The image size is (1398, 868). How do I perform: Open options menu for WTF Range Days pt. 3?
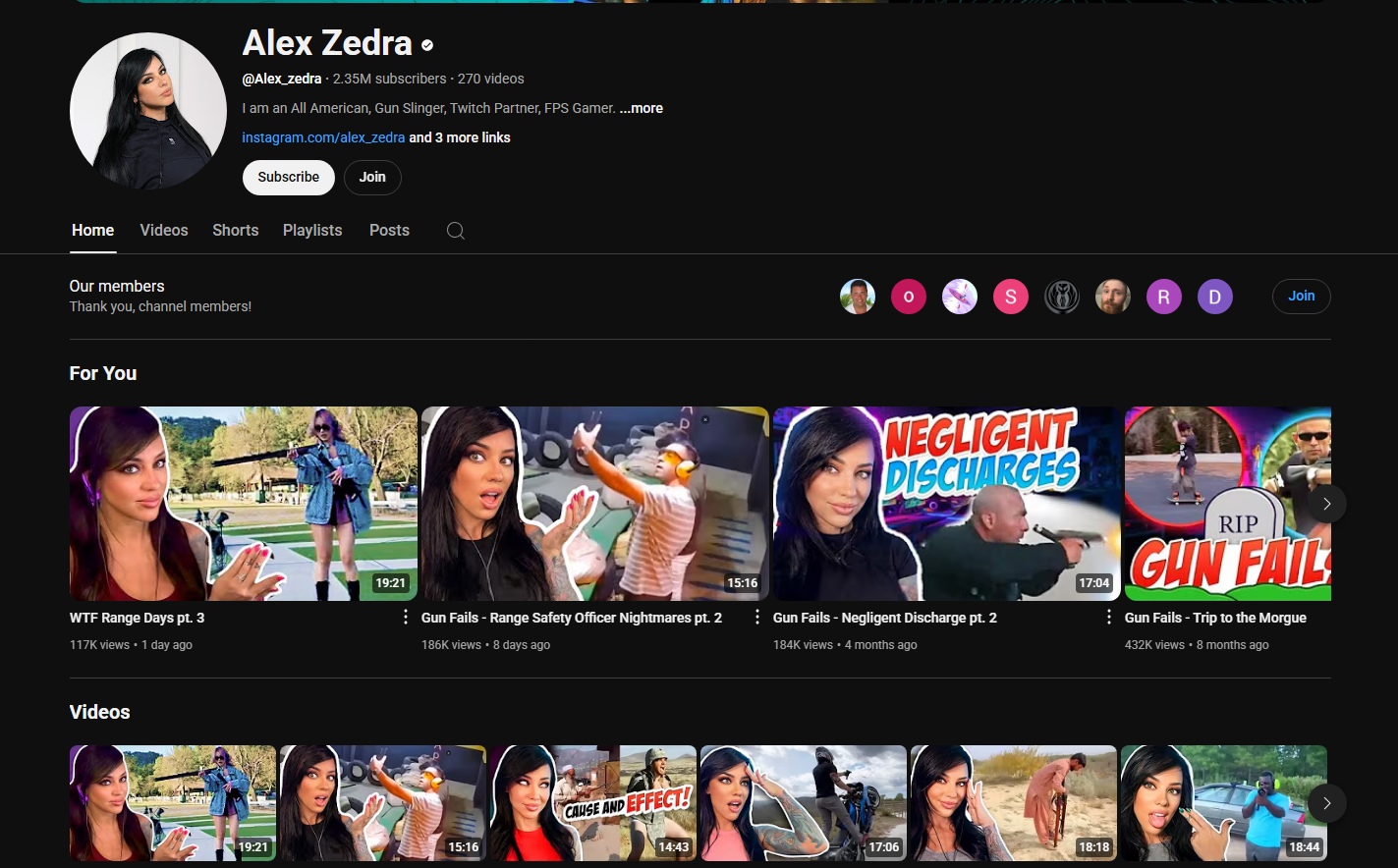tap(406, 617)
